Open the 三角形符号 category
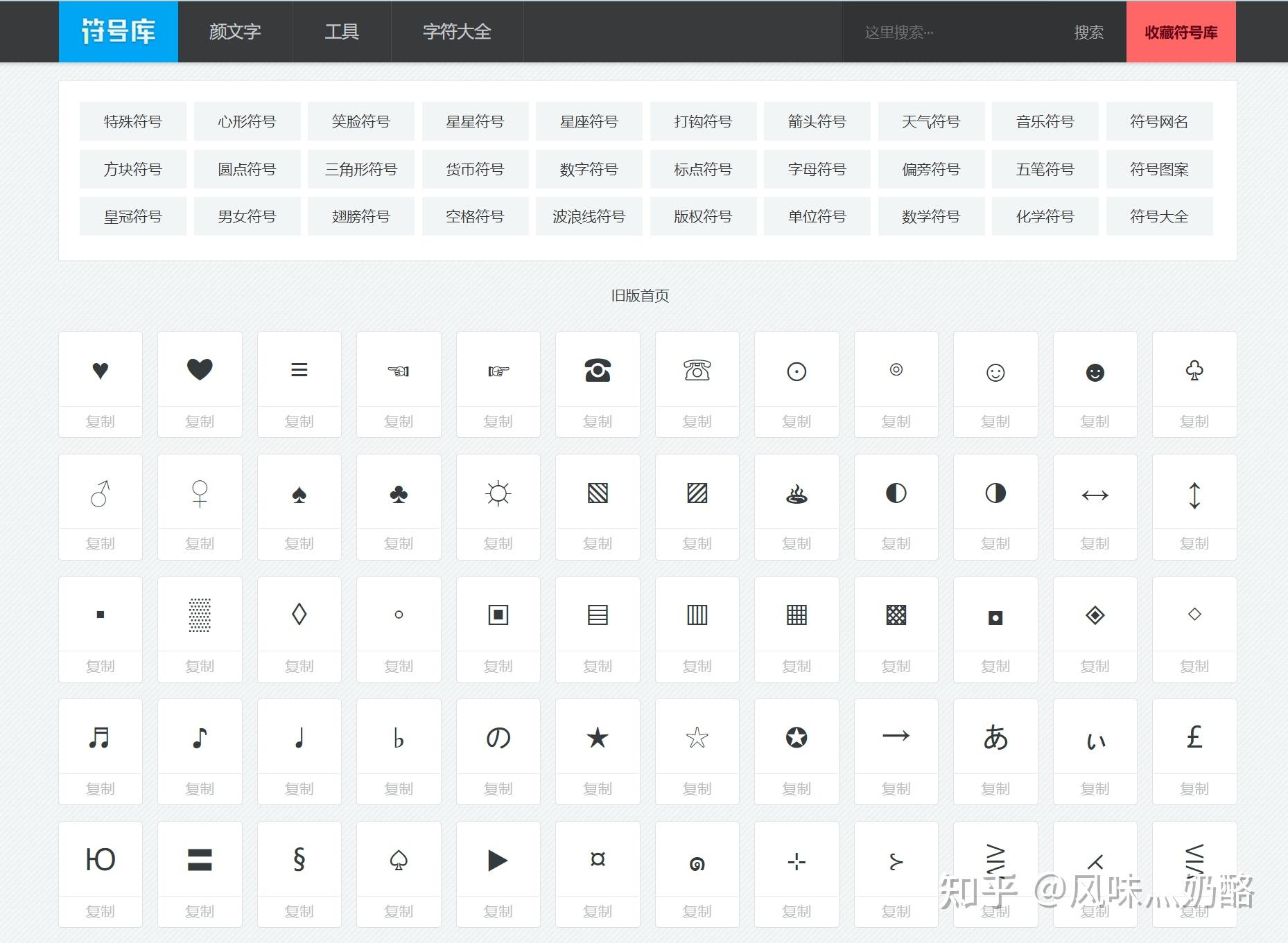The width and height of the screenshot is (1288, 943). (x=361, y=169)
